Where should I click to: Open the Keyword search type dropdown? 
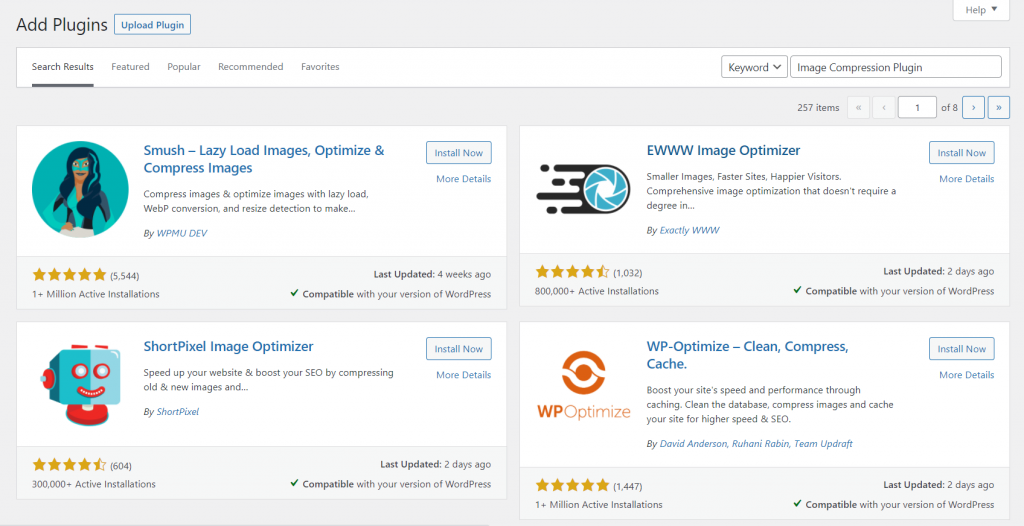point(754,67)
